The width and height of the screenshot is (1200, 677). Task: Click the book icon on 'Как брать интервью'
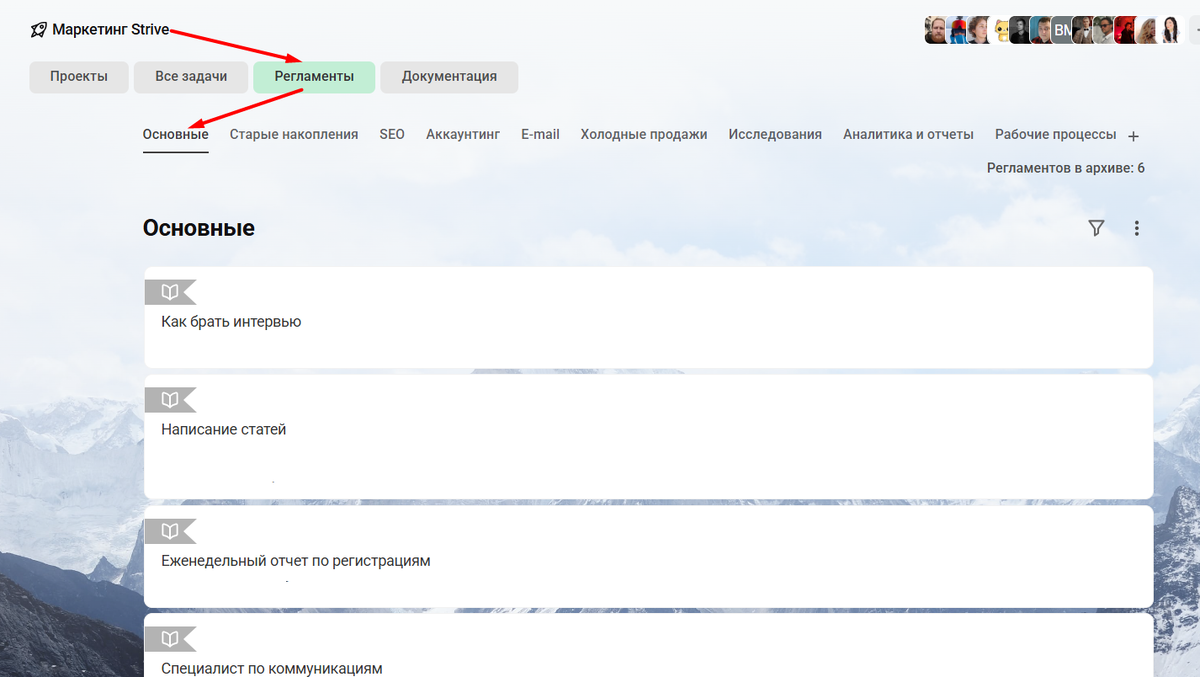pos(169,291)
